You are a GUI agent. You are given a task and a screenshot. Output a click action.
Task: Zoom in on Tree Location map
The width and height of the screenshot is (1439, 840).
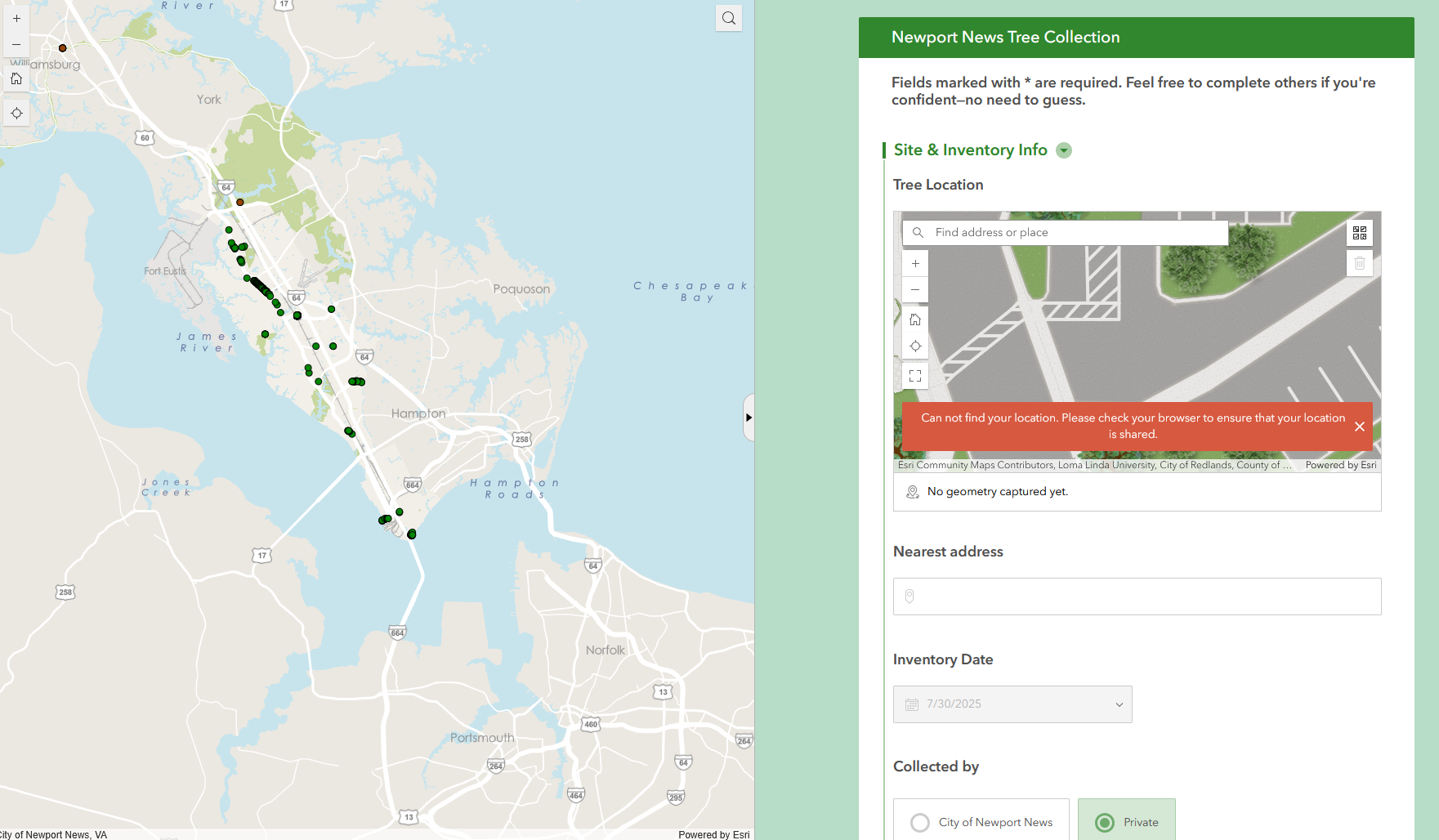pos(915,263)
